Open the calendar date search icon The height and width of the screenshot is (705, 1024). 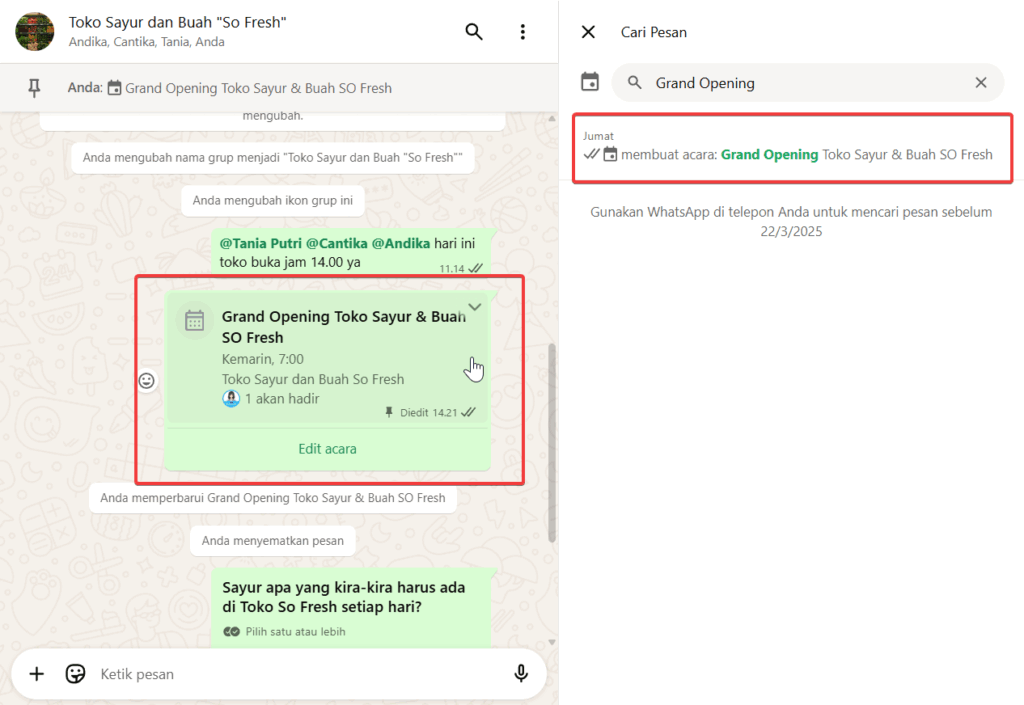tap(590, 83)
